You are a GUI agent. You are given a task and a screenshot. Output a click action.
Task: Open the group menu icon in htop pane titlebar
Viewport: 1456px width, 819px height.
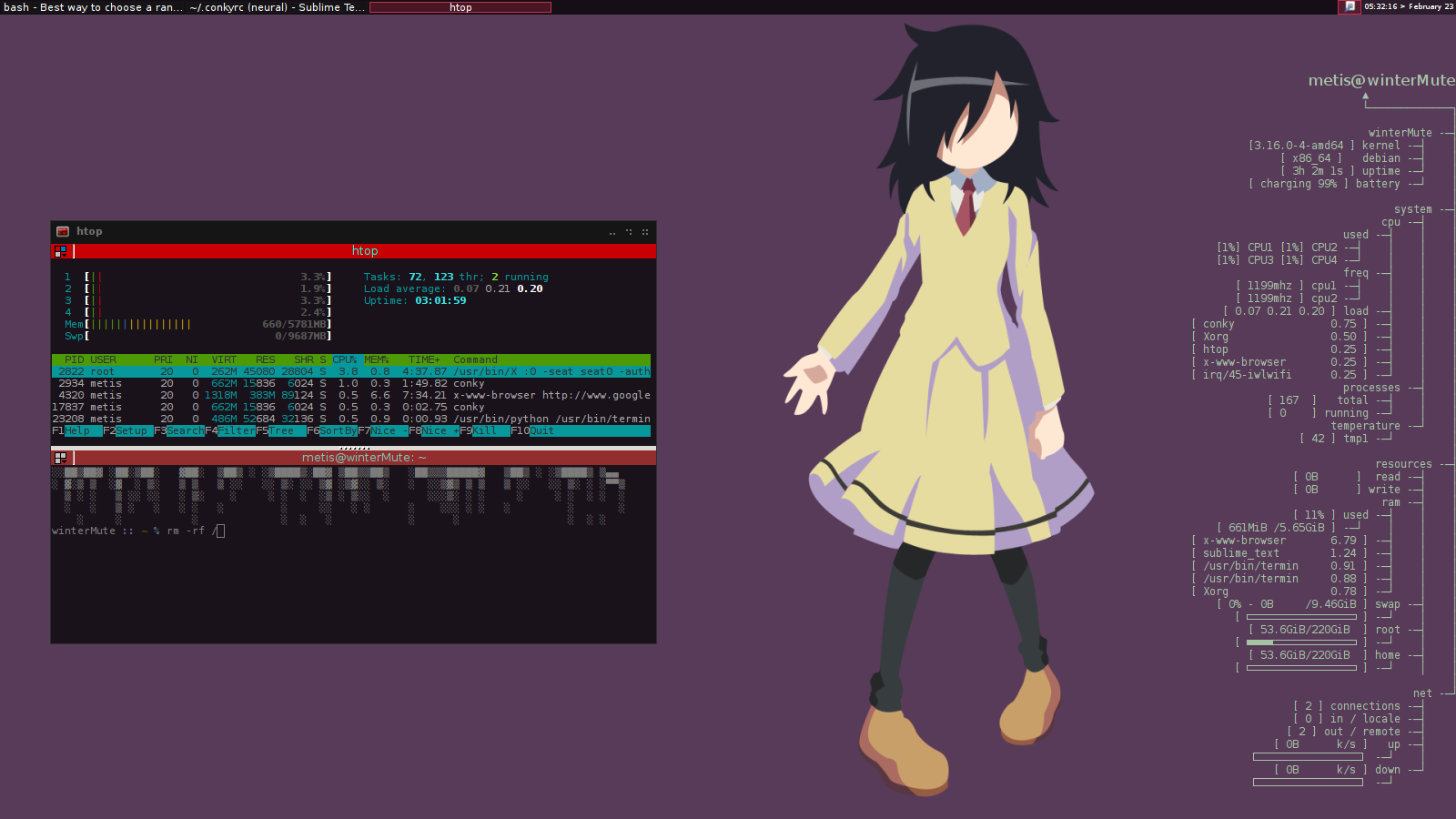61,251
